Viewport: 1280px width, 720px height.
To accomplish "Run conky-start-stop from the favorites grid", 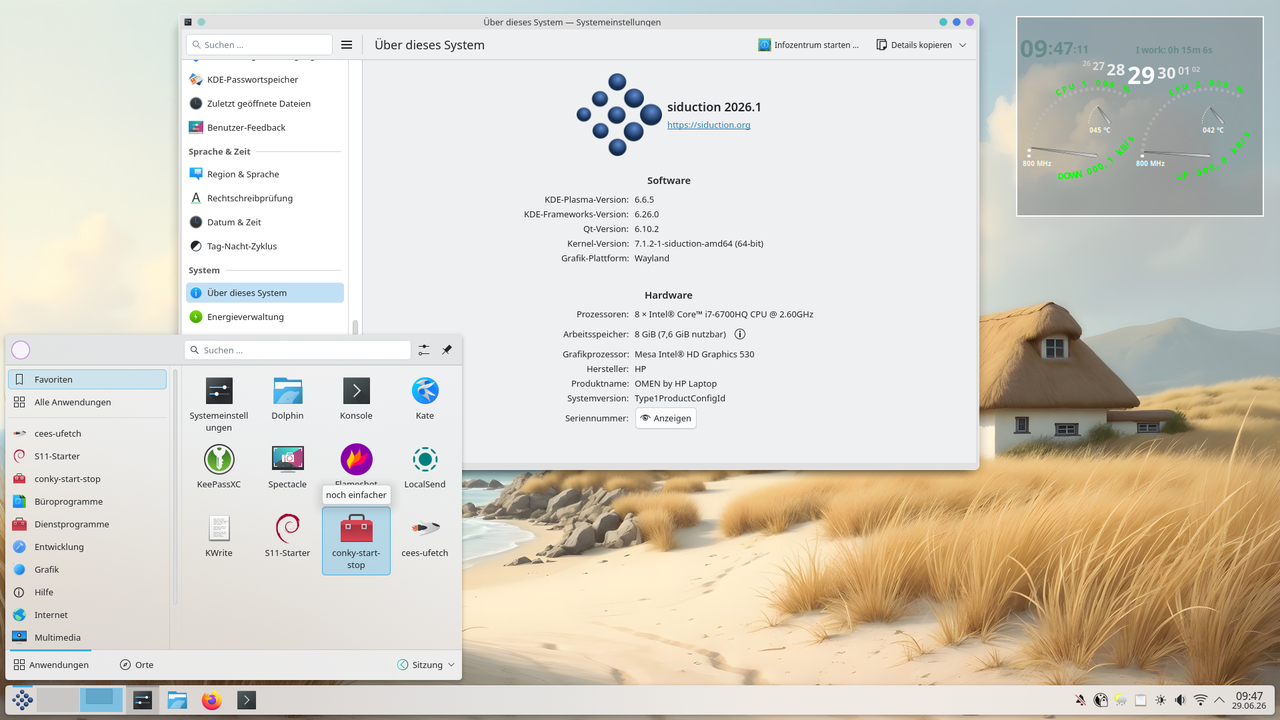I will [x=356, y=541].
